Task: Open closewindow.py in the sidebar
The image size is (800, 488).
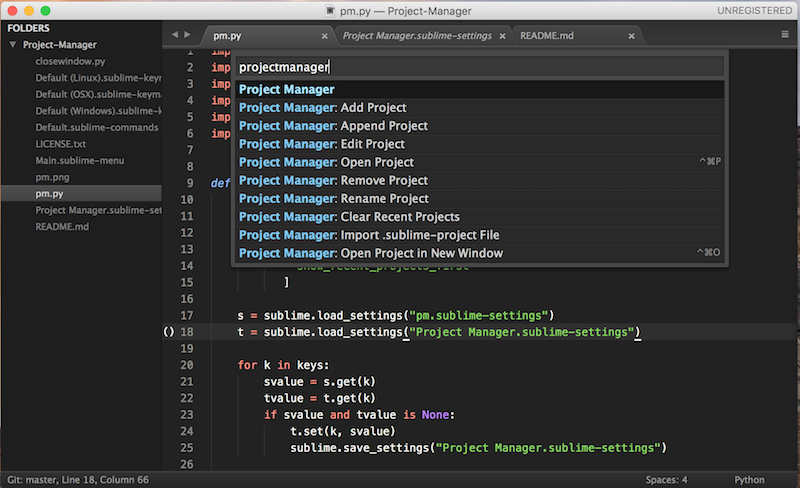Action: point(70,61)
